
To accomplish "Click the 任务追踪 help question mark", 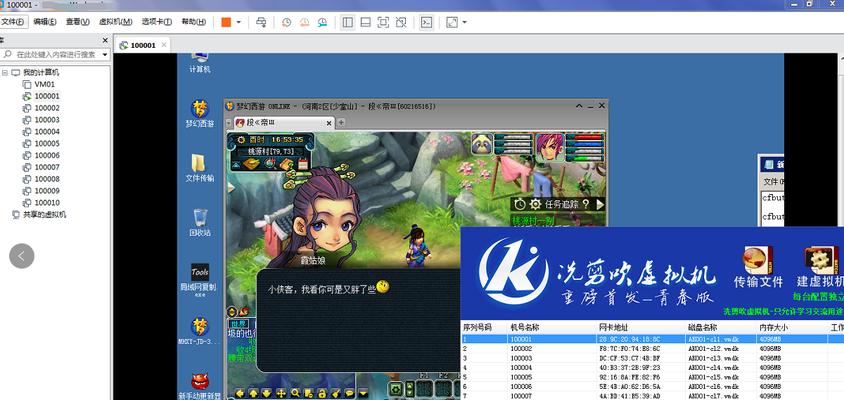I will 586,205.
